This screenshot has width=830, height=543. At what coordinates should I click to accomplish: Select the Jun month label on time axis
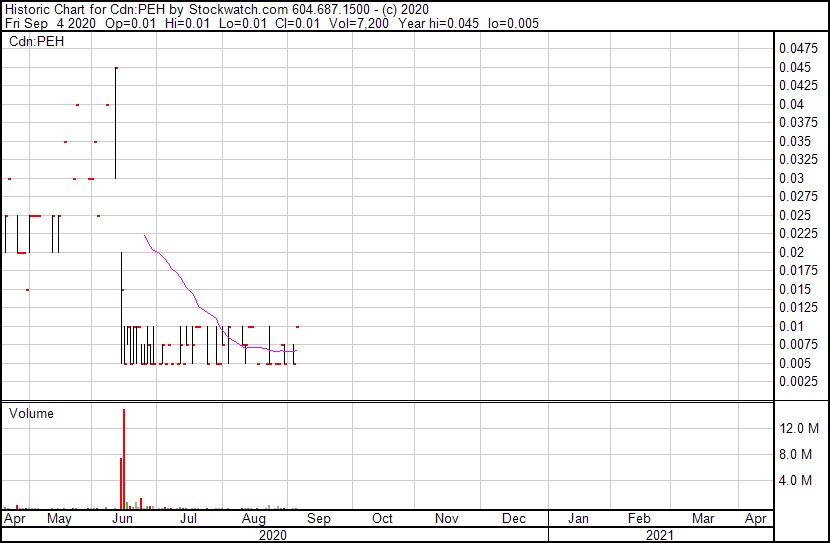(x=124, y=519)
